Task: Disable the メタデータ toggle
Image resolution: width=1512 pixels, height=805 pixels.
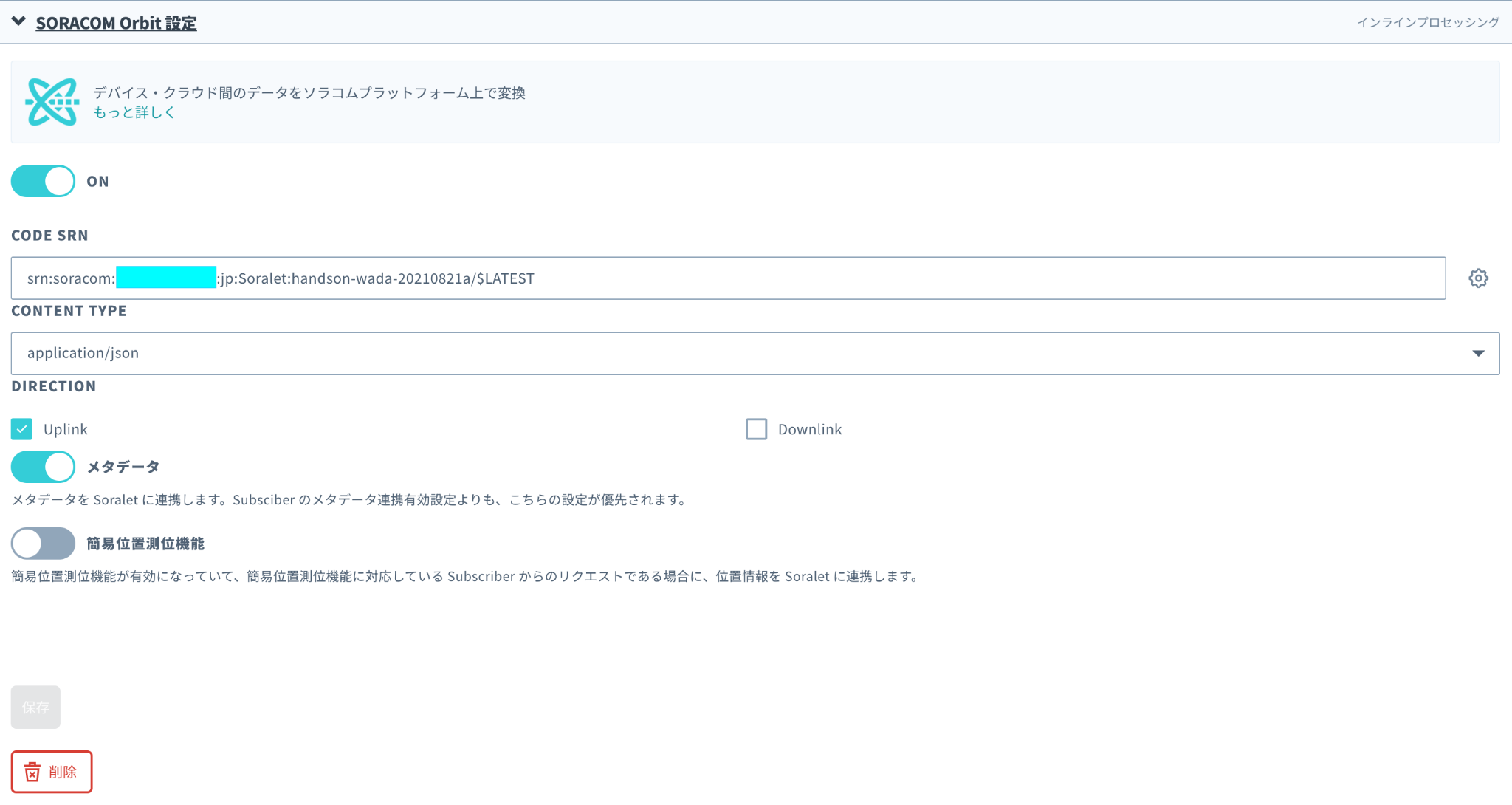Action: coord(43,467)
